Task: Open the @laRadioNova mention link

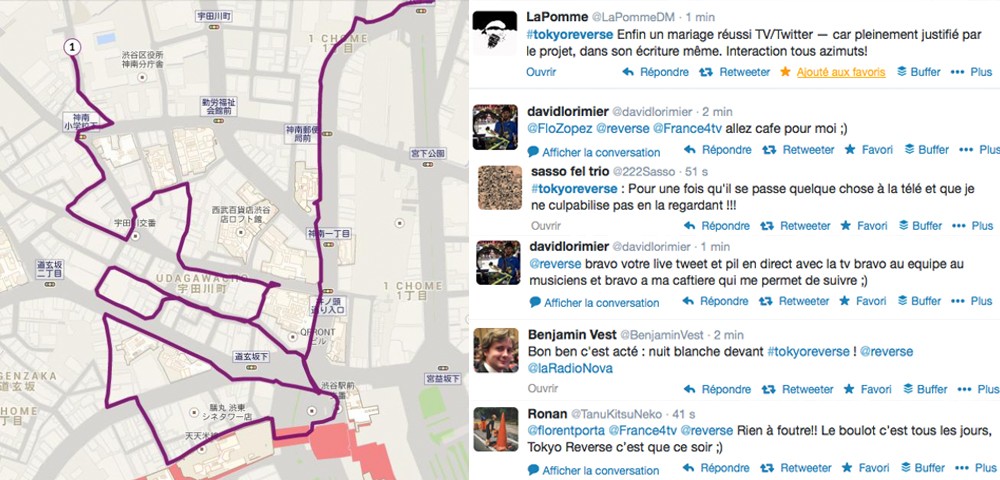Action: click(570, 368)
